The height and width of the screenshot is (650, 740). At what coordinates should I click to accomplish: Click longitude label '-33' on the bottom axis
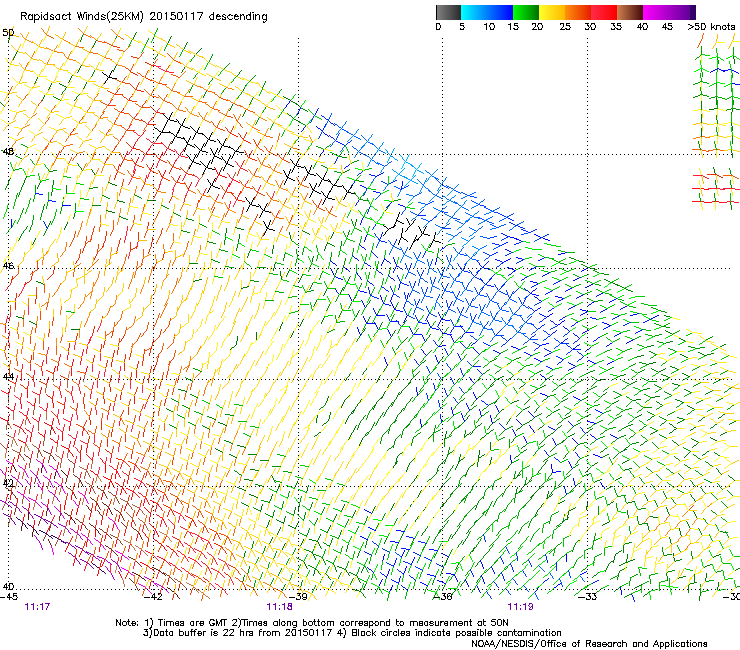tap(588, 597)
